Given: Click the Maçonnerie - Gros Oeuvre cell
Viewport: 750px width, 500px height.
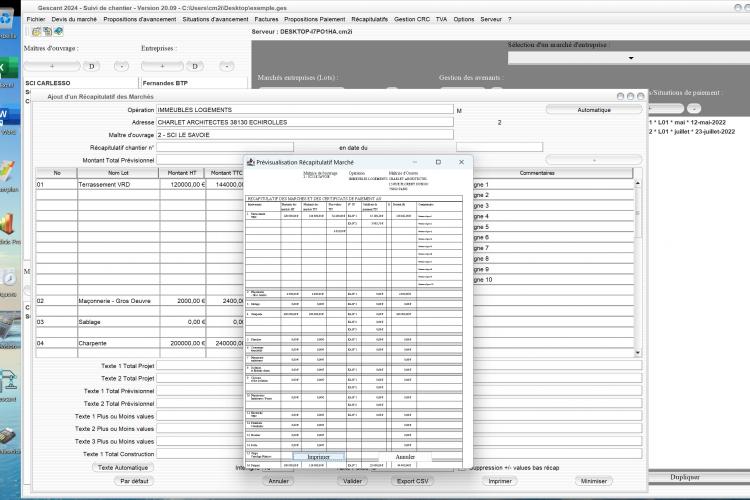Looking at the screenshot, I should coord(118,301).
